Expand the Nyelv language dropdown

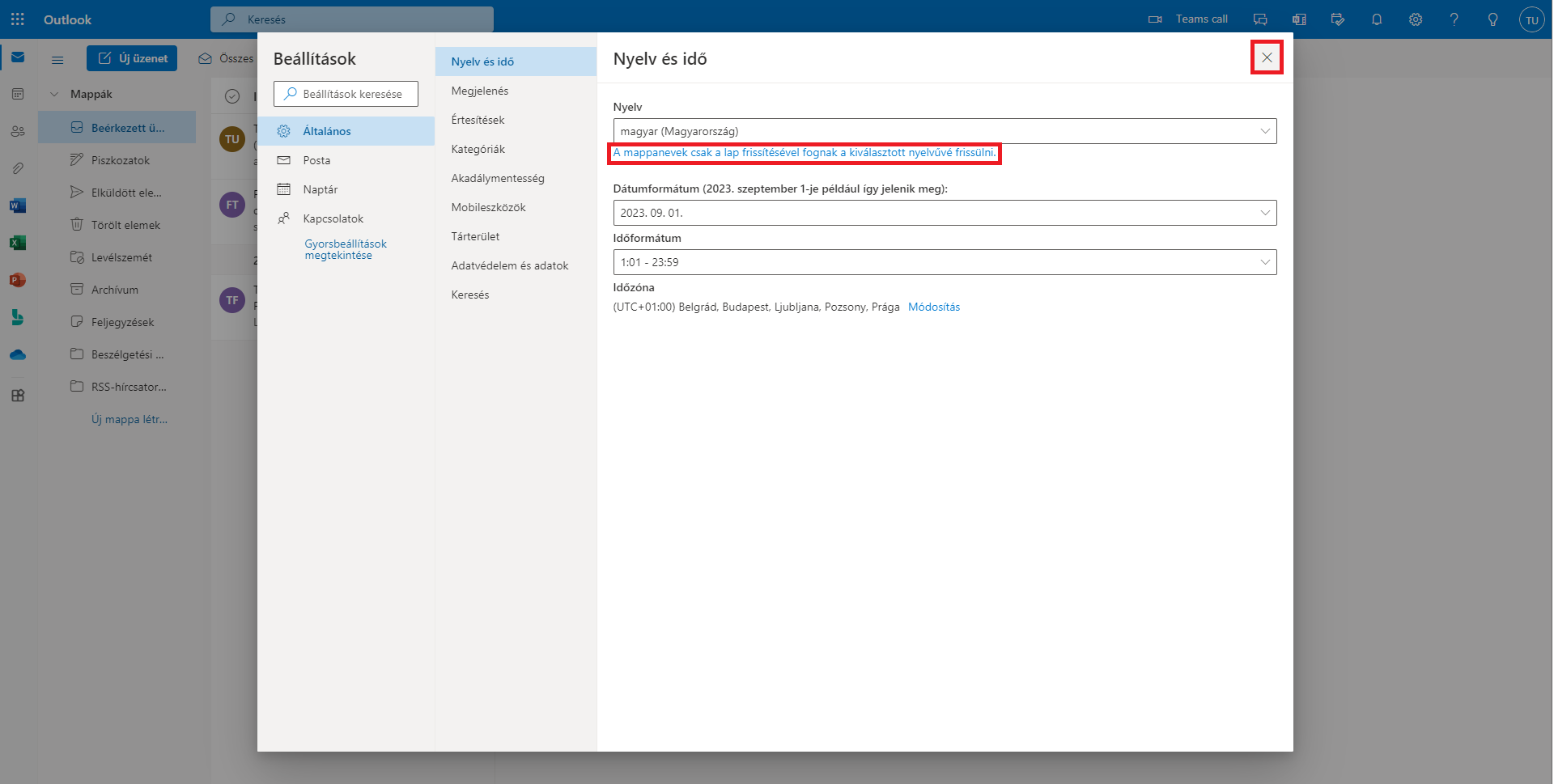tap(944, 131)
